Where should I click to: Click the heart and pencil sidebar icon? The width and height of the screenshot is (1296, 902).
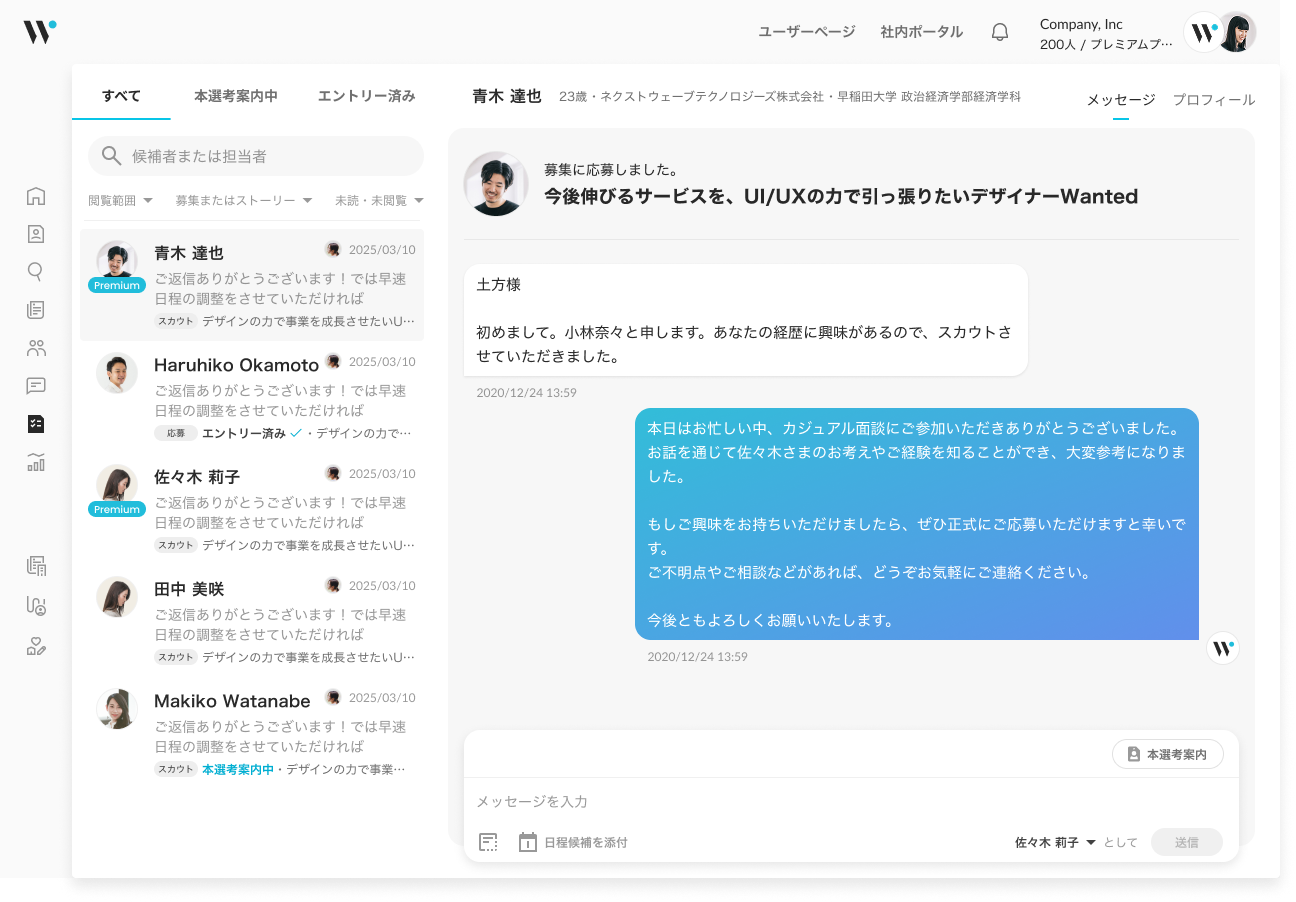click(x=36, y=646)
